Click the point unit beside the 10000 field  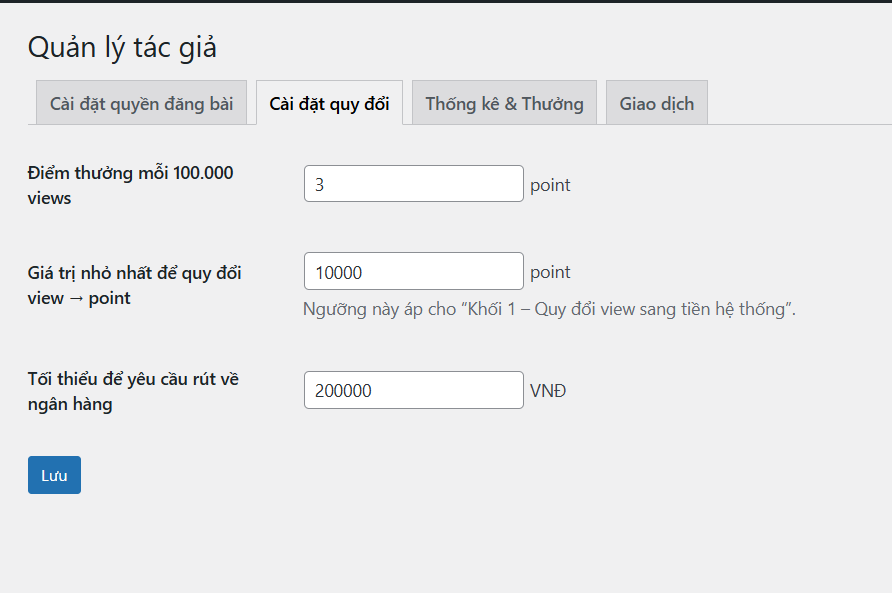pos(550,272)
